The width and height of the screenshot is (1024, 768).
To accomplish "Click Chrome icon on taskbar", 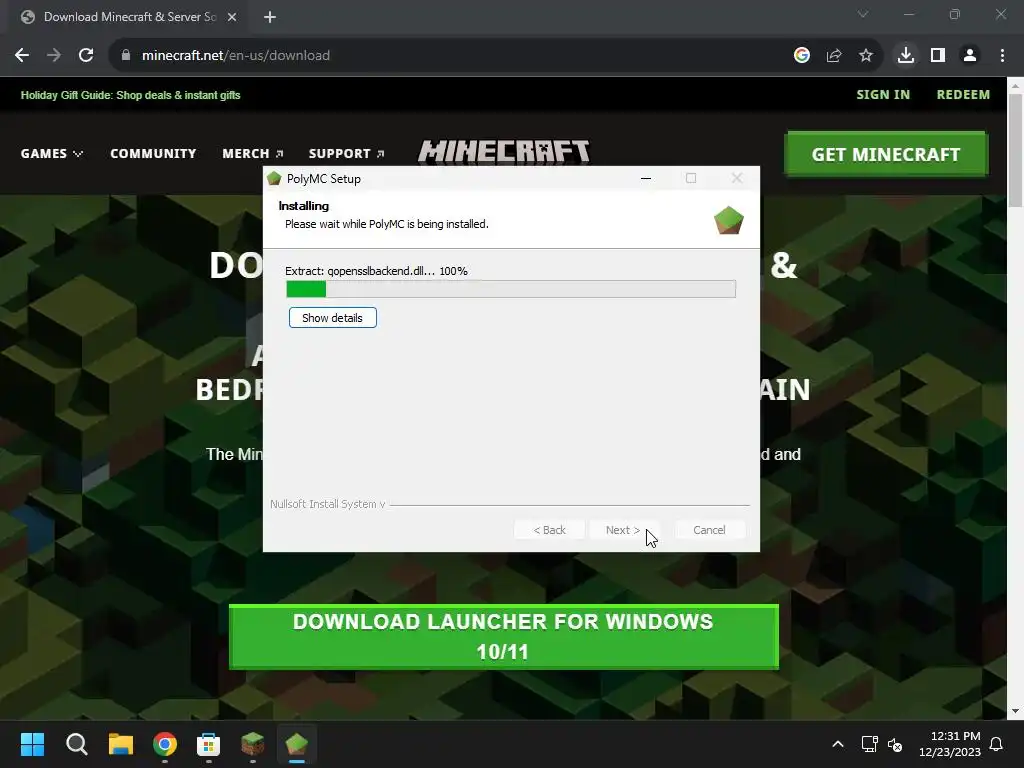I will (x=165, y=744).
